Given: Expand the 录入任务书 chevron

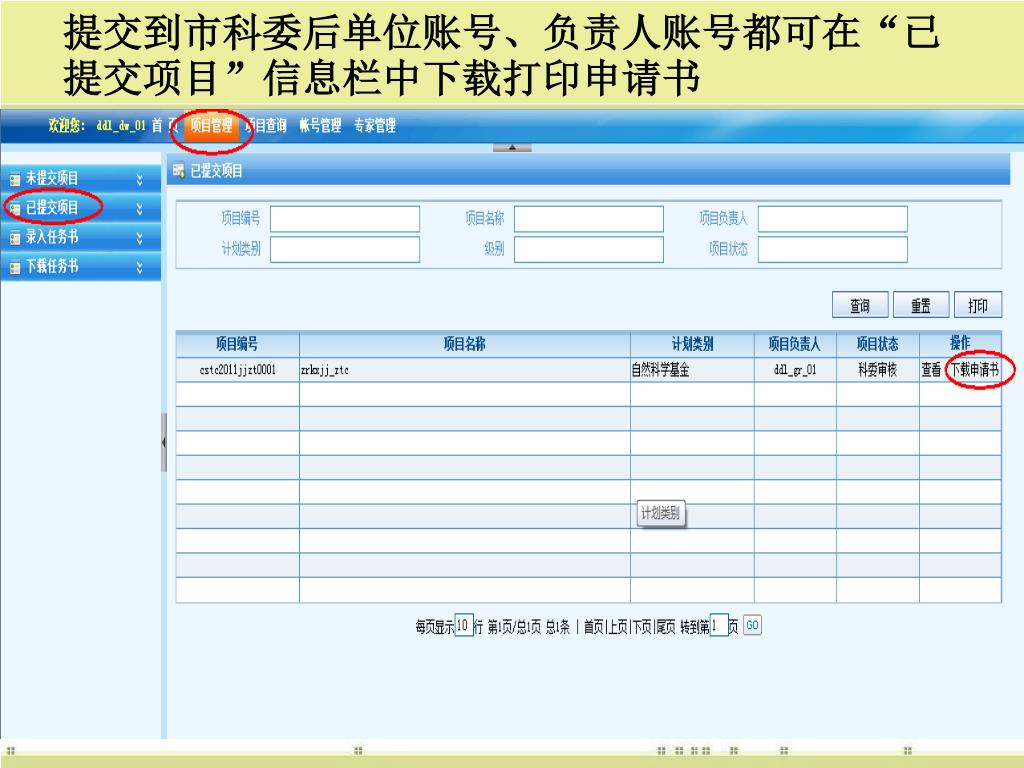Looking at the screenshot, I should [x=139, y=238].
